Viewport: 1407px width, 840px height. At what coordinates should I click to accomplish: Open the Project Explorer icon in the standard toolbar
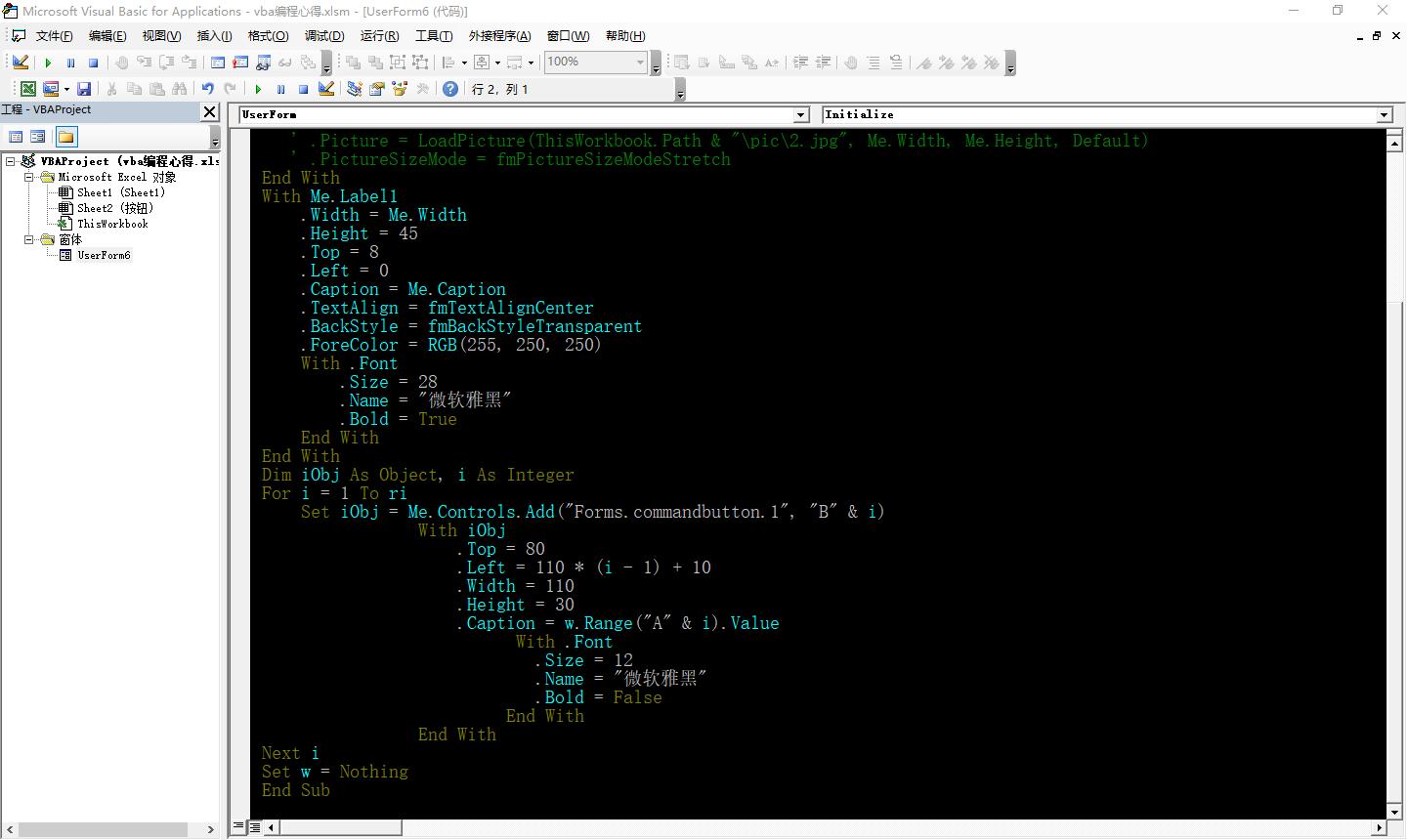click(354, 89)
